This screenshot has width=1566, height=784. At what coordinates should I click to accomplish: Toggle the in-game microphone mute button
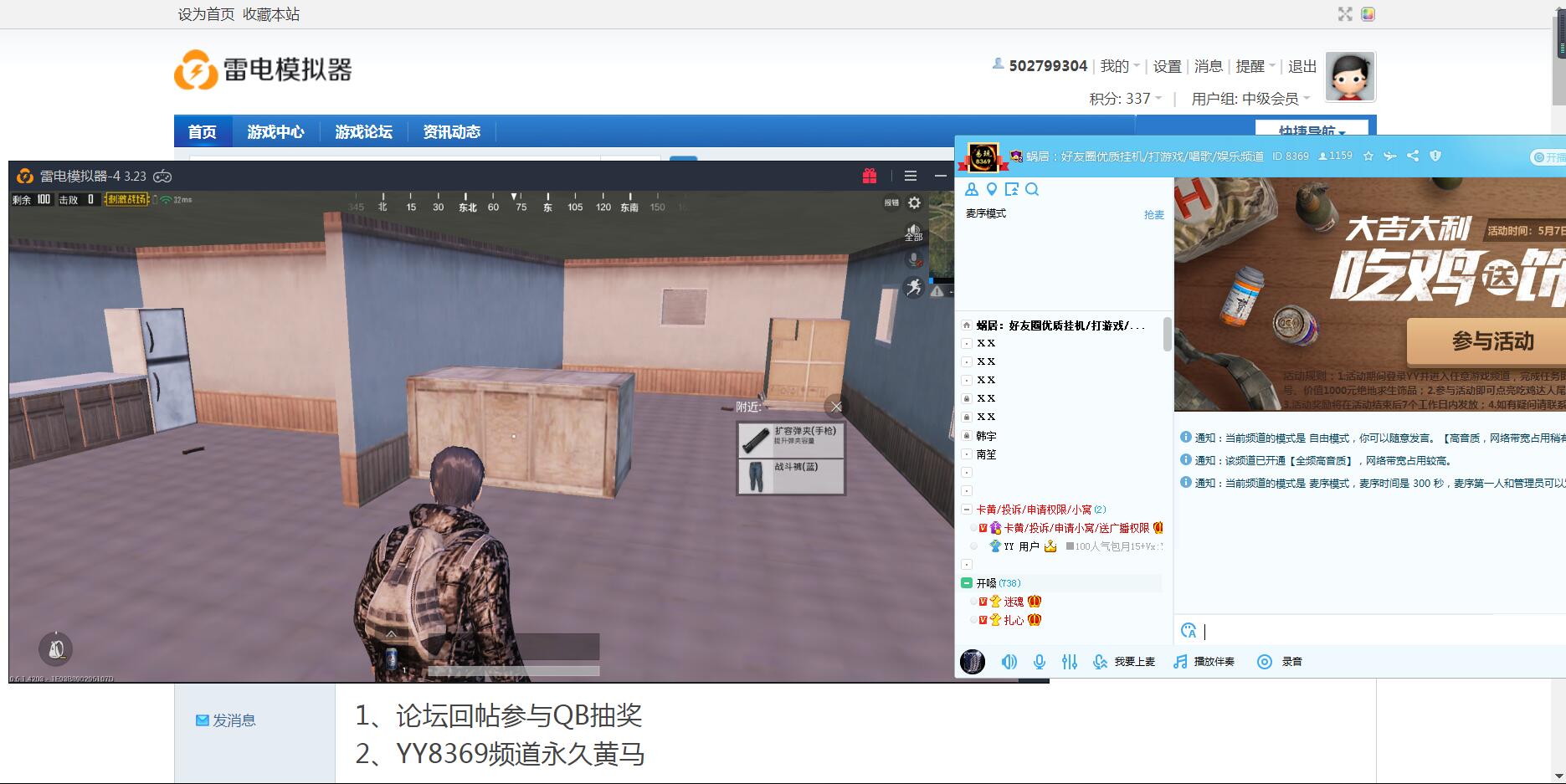click(x=914, y=260)
